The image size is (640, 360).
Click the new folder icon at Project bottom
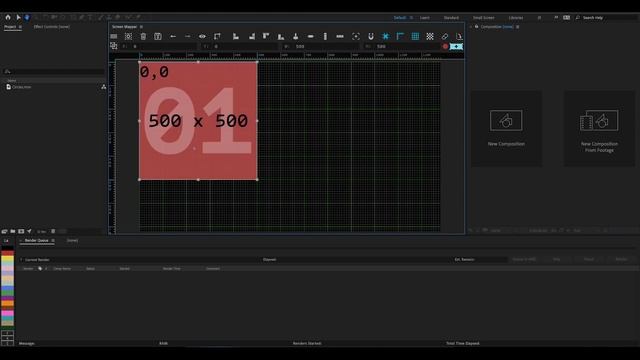pyautogui.click(x=13, y=231)
